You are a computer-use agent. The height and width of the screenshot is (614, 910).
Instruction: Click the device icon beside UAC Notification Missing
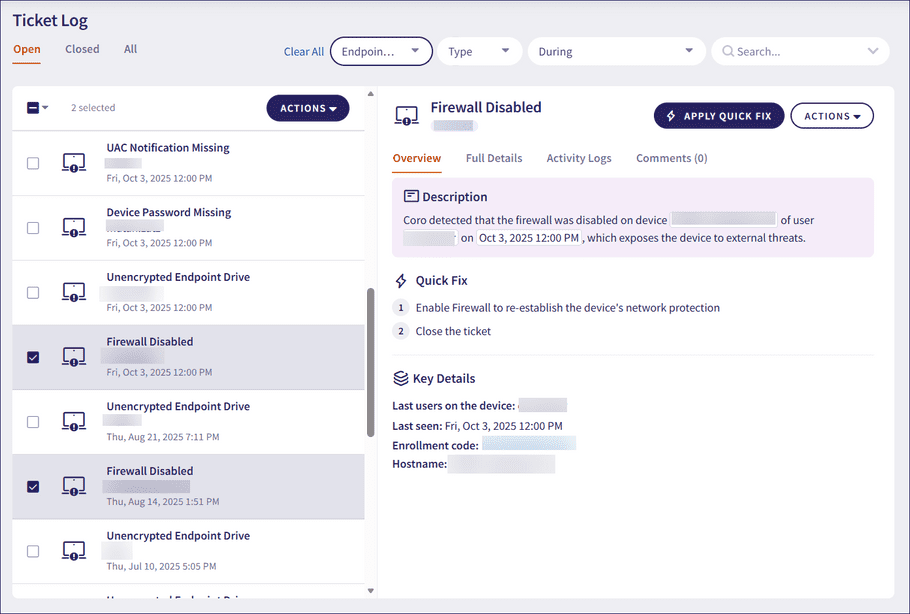pyautogui.click(x=73, y=161)
